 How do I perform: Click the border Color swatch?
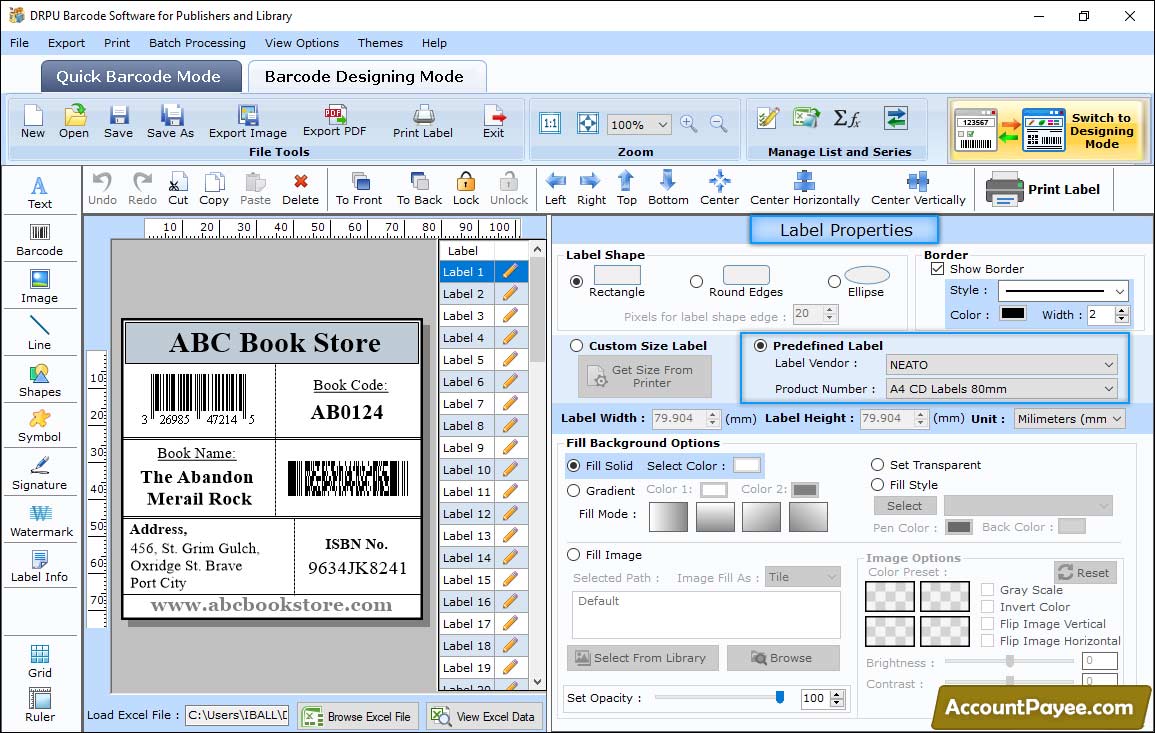1012,314
